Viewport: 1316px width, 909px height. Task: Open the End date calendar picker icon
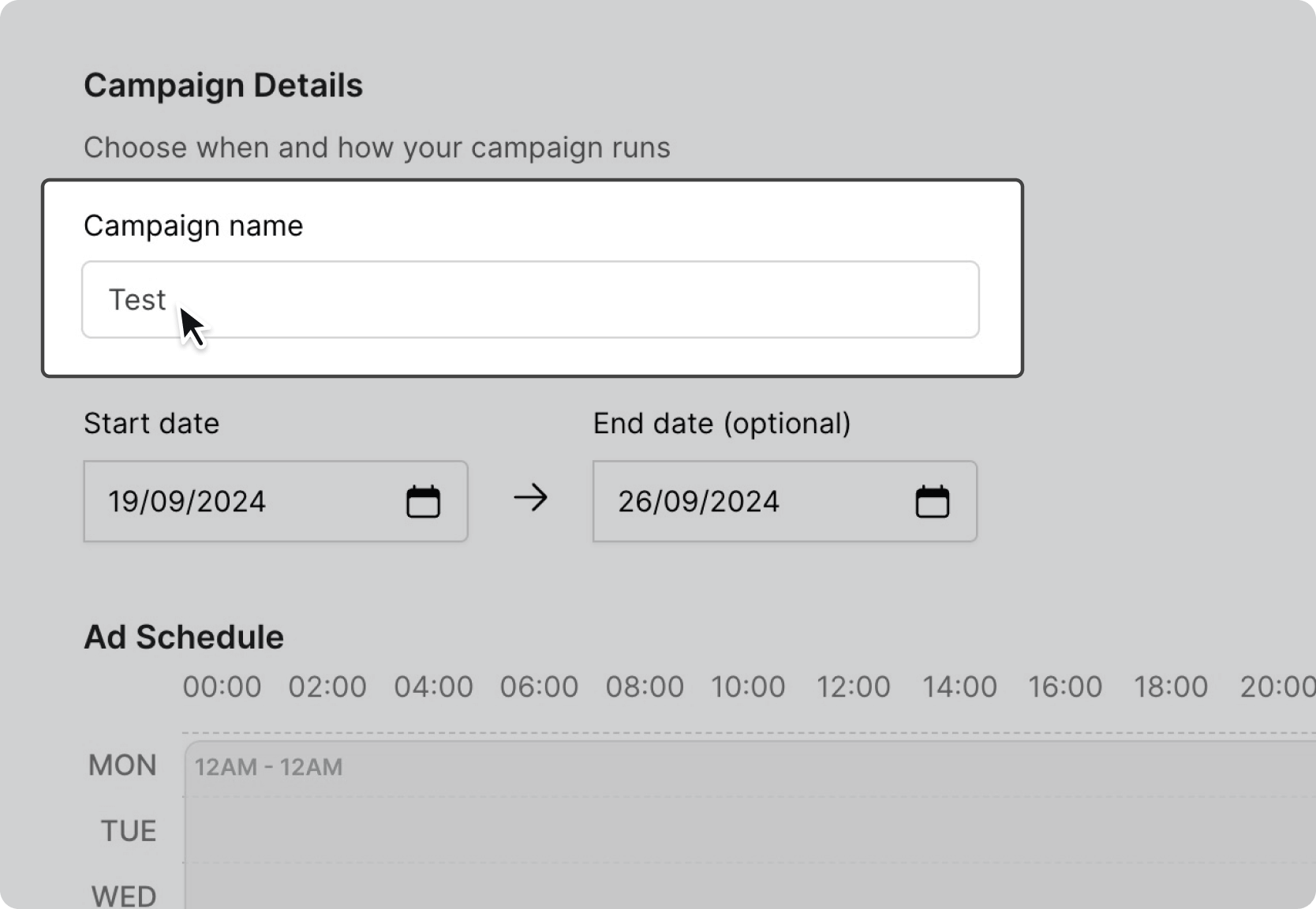tap(932, 502)
